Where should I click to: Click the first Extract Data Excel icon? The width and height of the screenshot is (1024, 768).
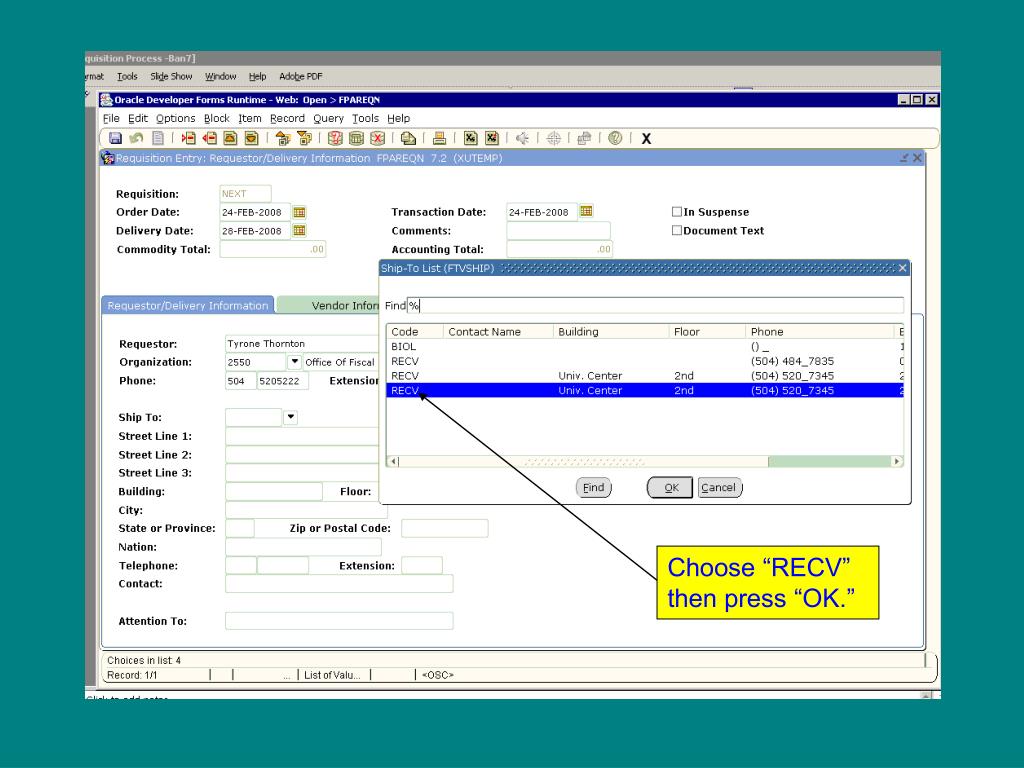click(470, 138)
